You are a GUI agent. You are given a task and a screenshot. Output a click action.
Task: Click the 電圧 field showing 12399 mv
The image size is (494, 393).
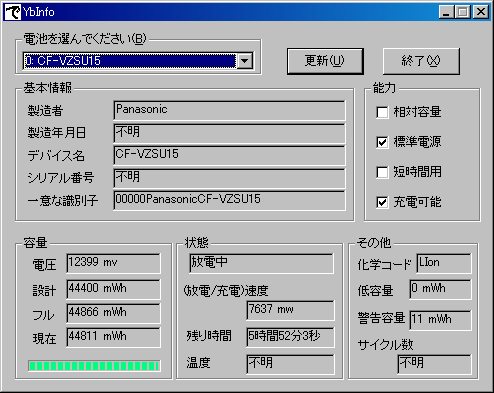click(113, 263)
